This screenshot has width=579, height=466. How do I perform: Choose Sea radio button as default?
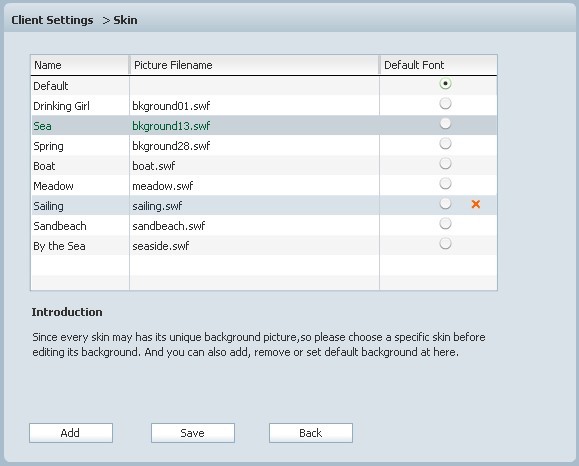point(445,124)
